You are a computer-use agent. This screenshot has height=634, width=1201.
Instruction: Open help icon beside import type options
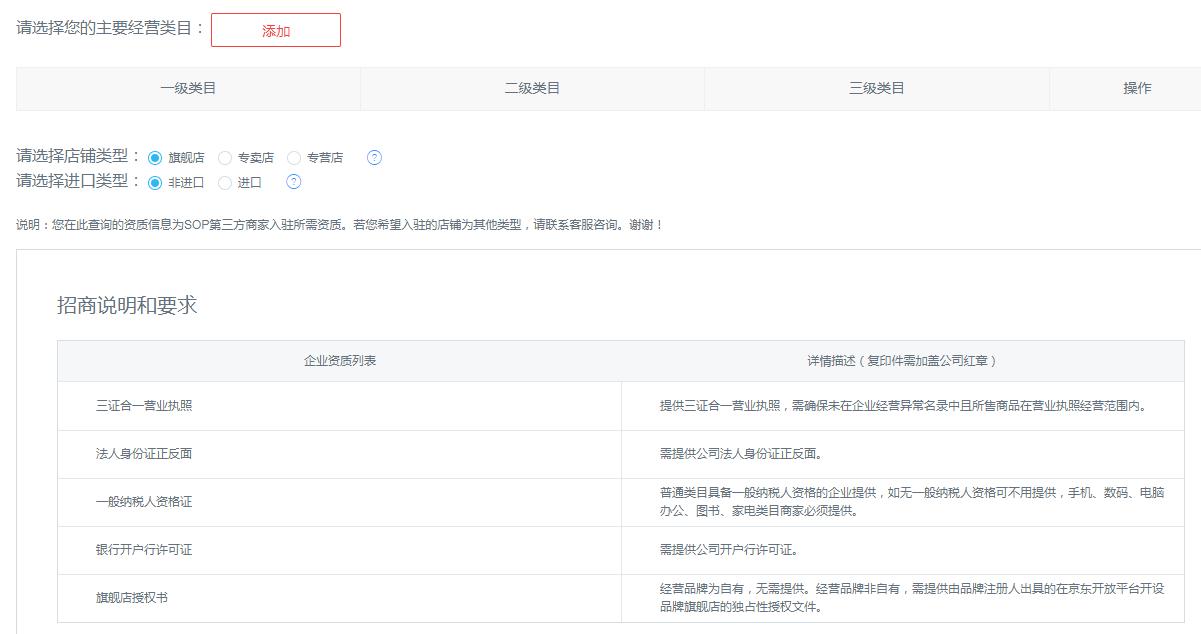(x=293, y=182)
